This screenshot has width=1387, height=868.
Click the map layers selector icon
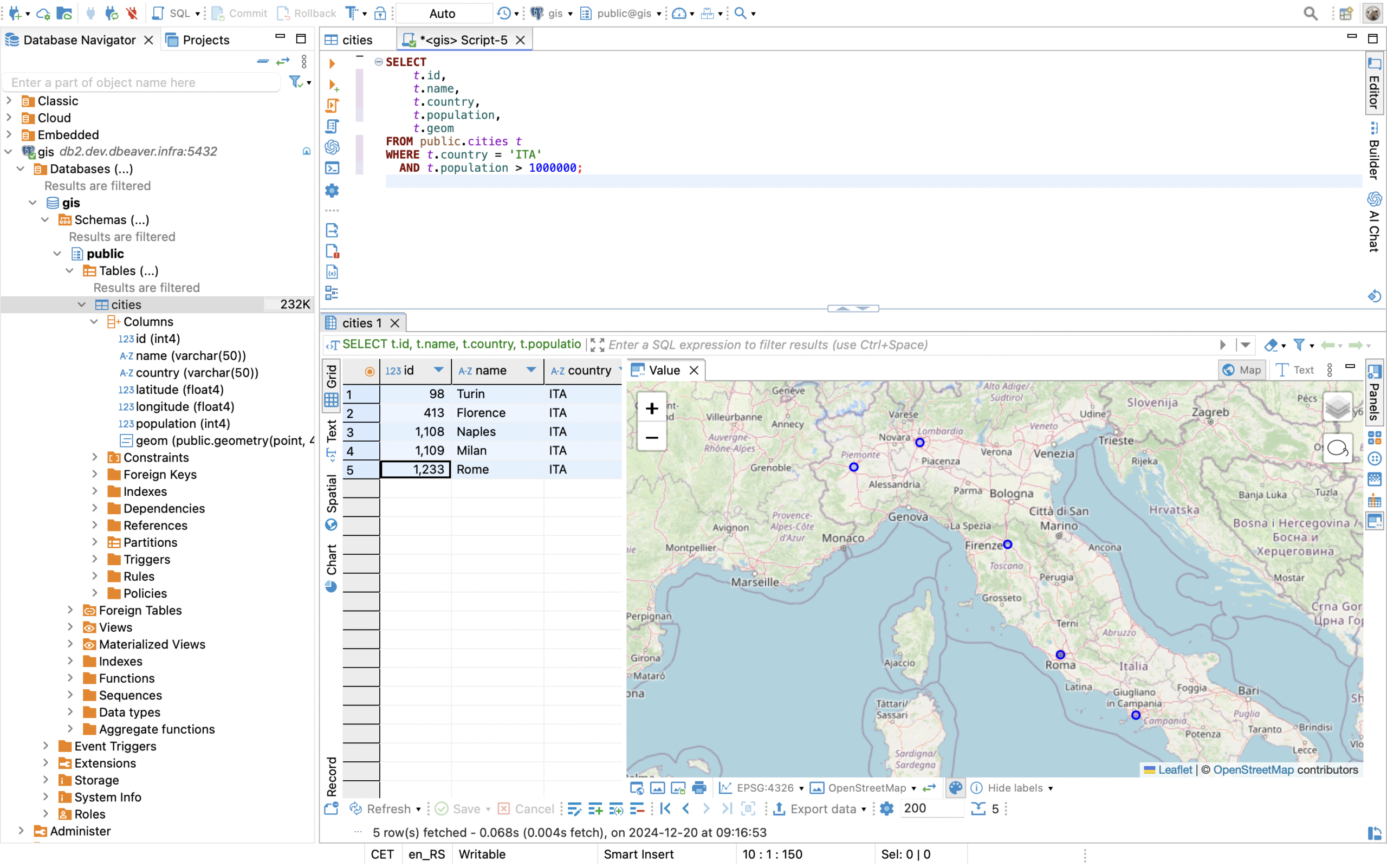click(1337, 407)
